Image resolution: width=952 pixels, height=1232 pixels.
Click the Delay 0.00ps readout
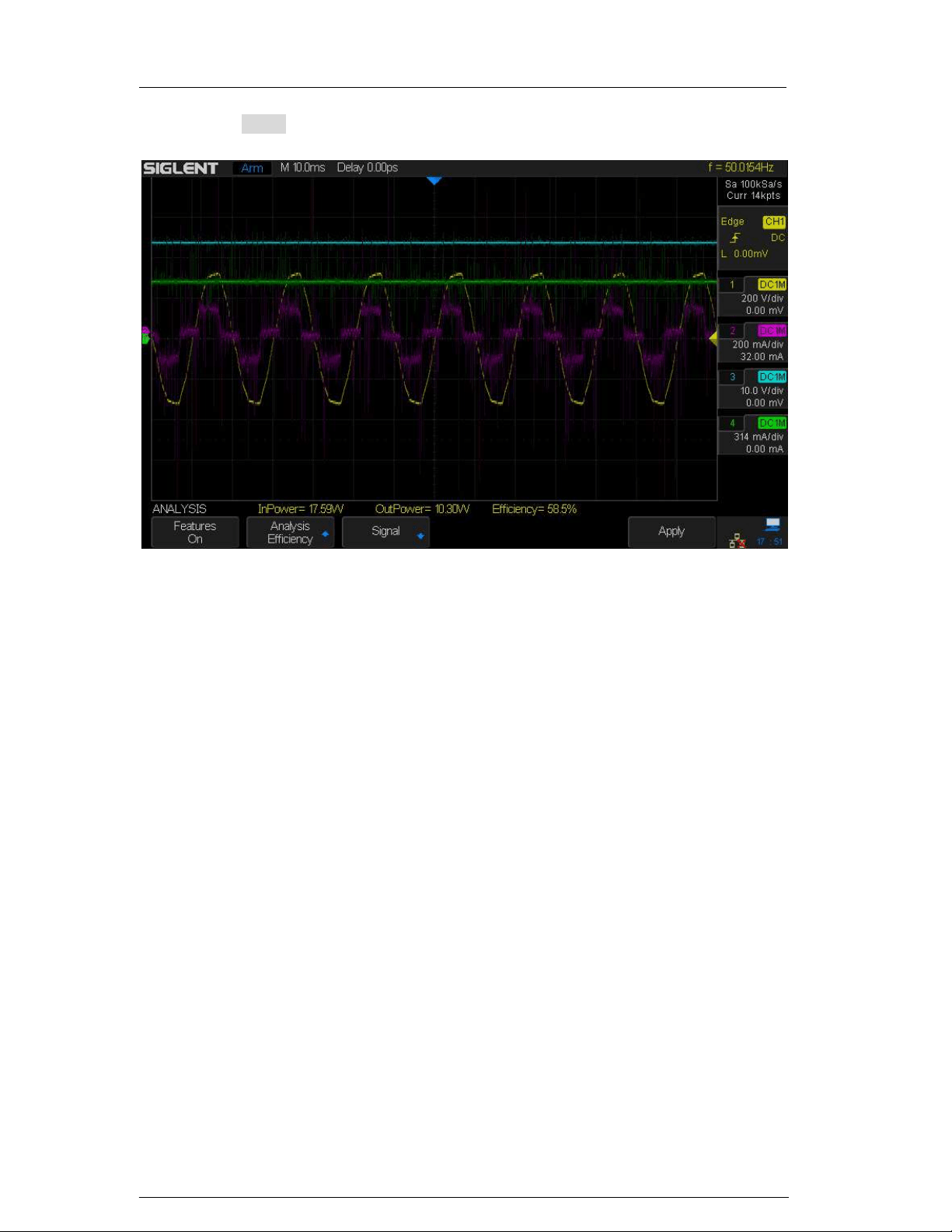coord(368,168)
